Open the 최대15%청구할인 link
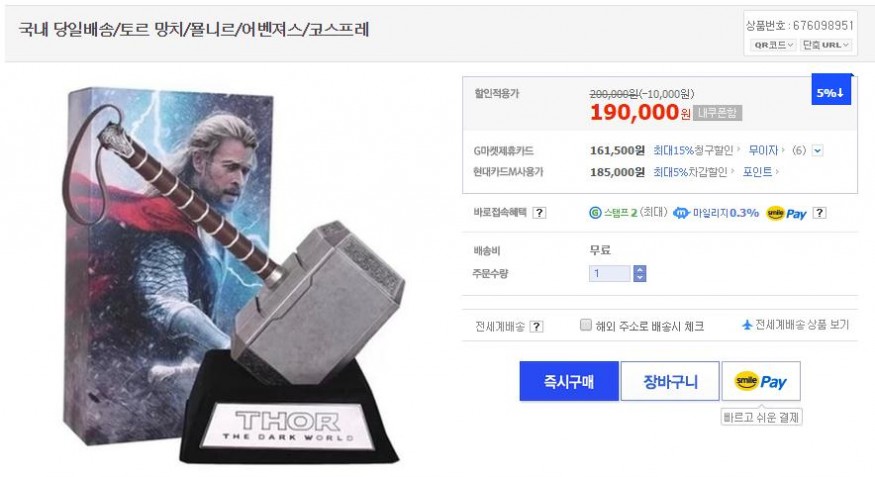Viewport: 875px width, 477px height. pyautogui.click(x=695, y=151)
